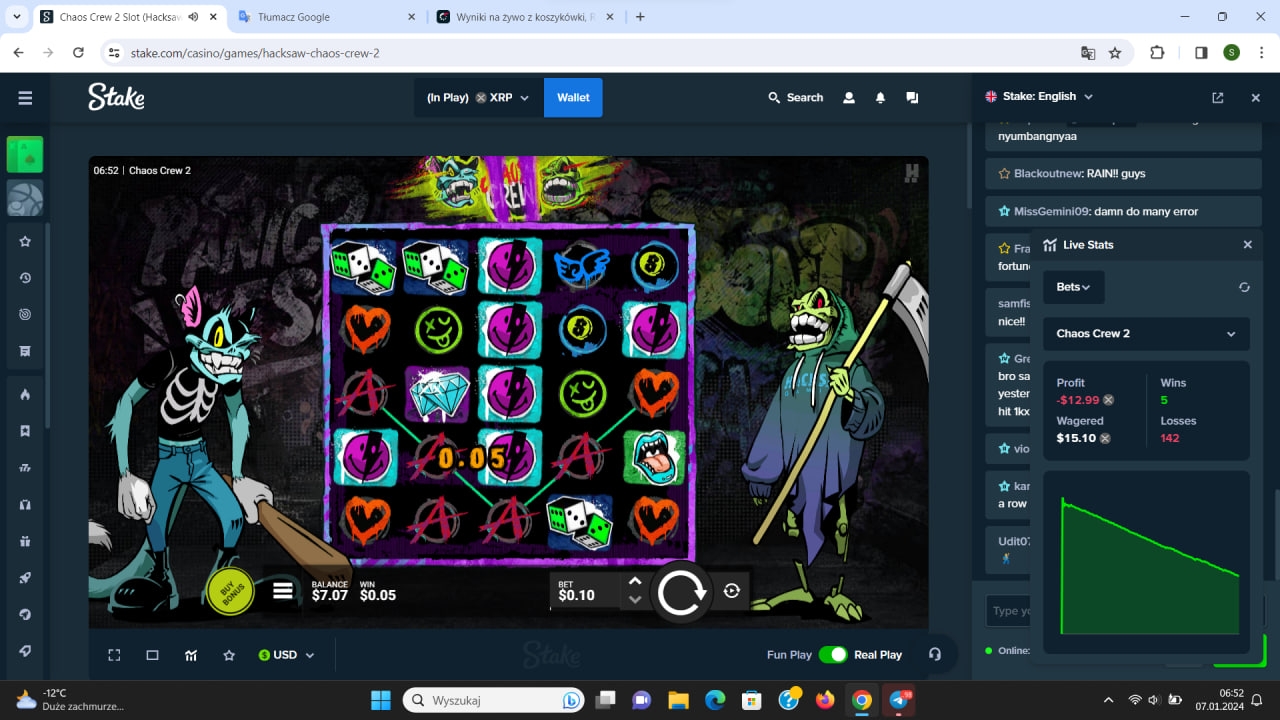The height and width of the screenshot is (720, 1280).
Task: Spin the reels with the big spin button
Action: point(681,592)
